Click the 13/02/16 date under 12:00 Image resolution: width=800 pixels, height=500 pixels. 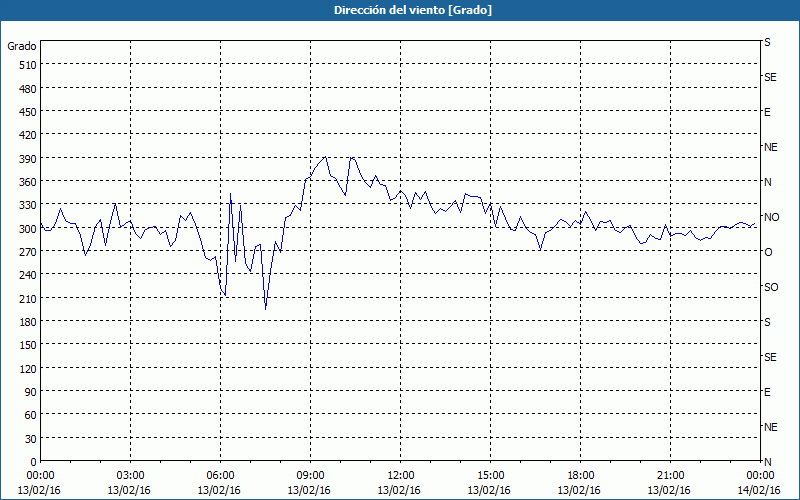tap(399, 490)
